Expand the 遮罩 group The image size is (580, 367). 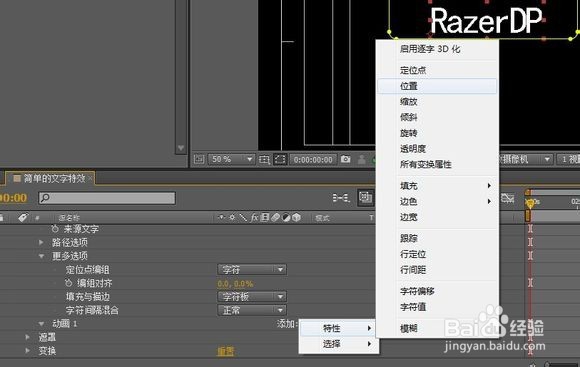click(x=28, y=337)
